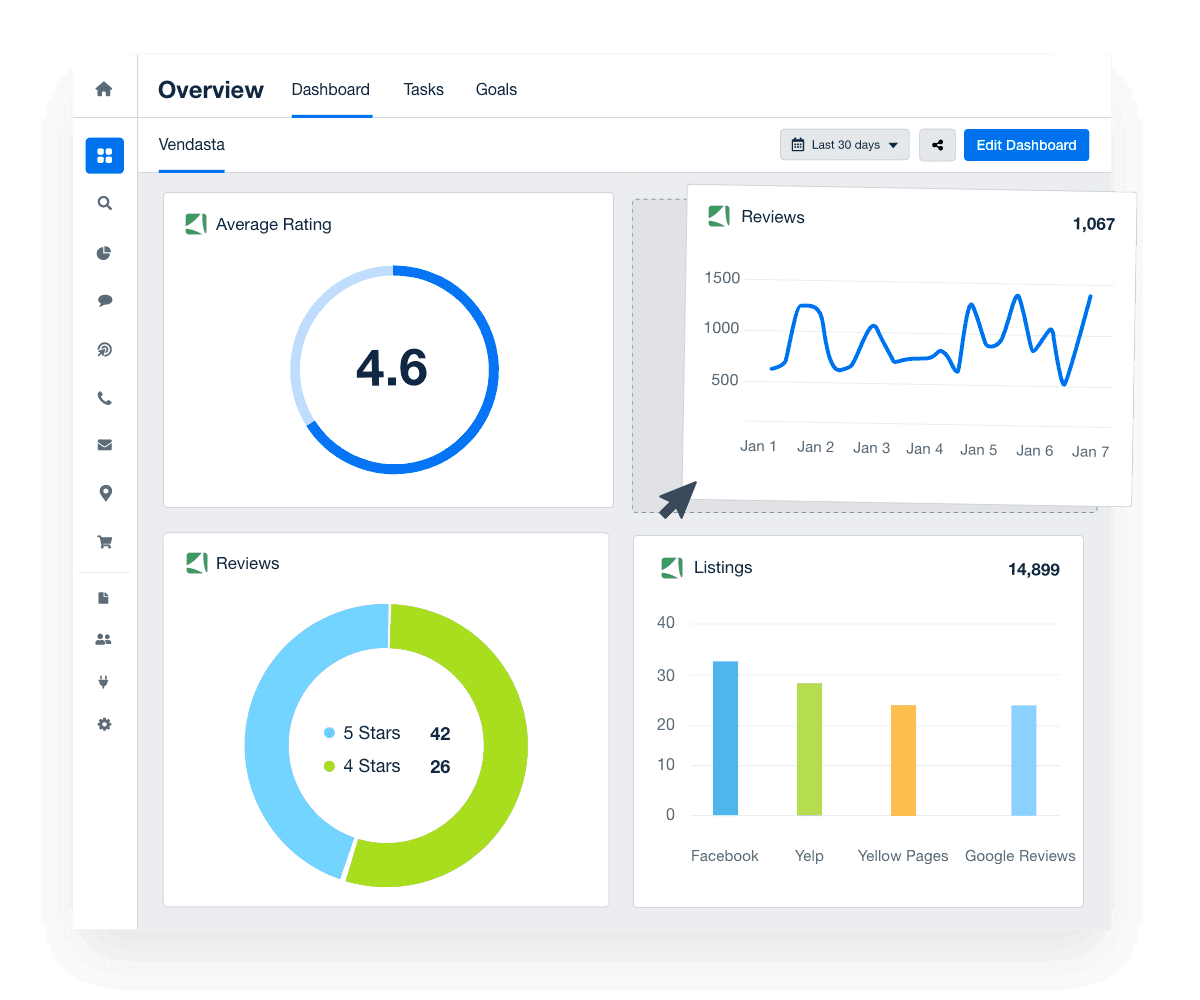The width and height of the screenshot is (1200, 1000).
Task: Select the pie chart analytics sidebar icon
Action: pyautogui.click(x=104, y=253)
